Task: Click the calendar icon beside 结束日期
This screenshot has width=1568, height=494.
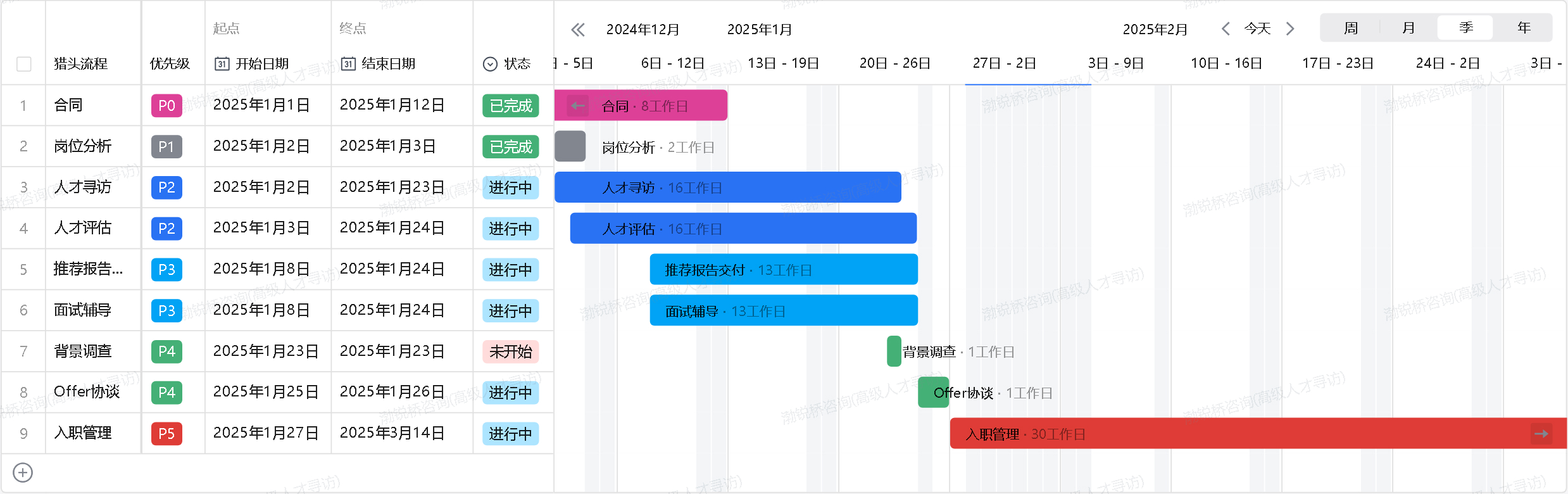Action: (x=348, y=64)
